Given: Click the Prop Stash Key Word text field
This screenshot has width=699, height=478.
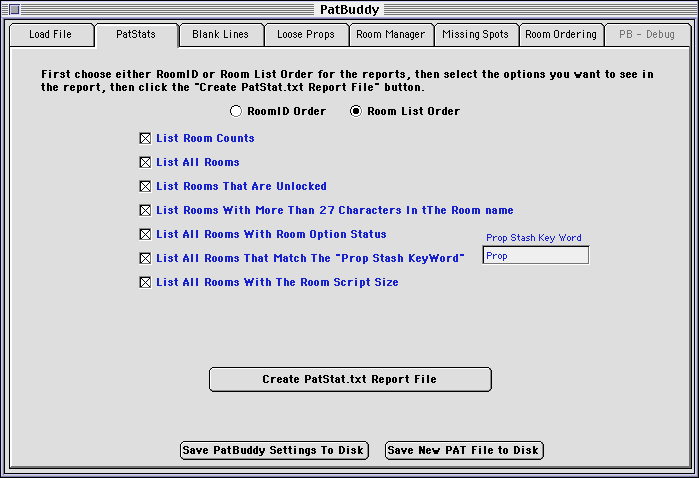Looking at the screenshot, I should [535, 256].
